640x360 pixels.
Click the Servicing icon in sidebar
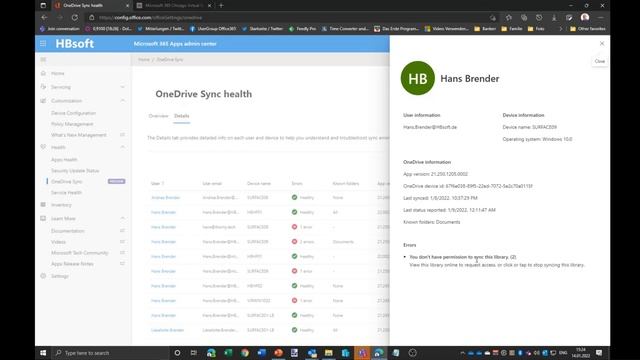click(43, 87)
